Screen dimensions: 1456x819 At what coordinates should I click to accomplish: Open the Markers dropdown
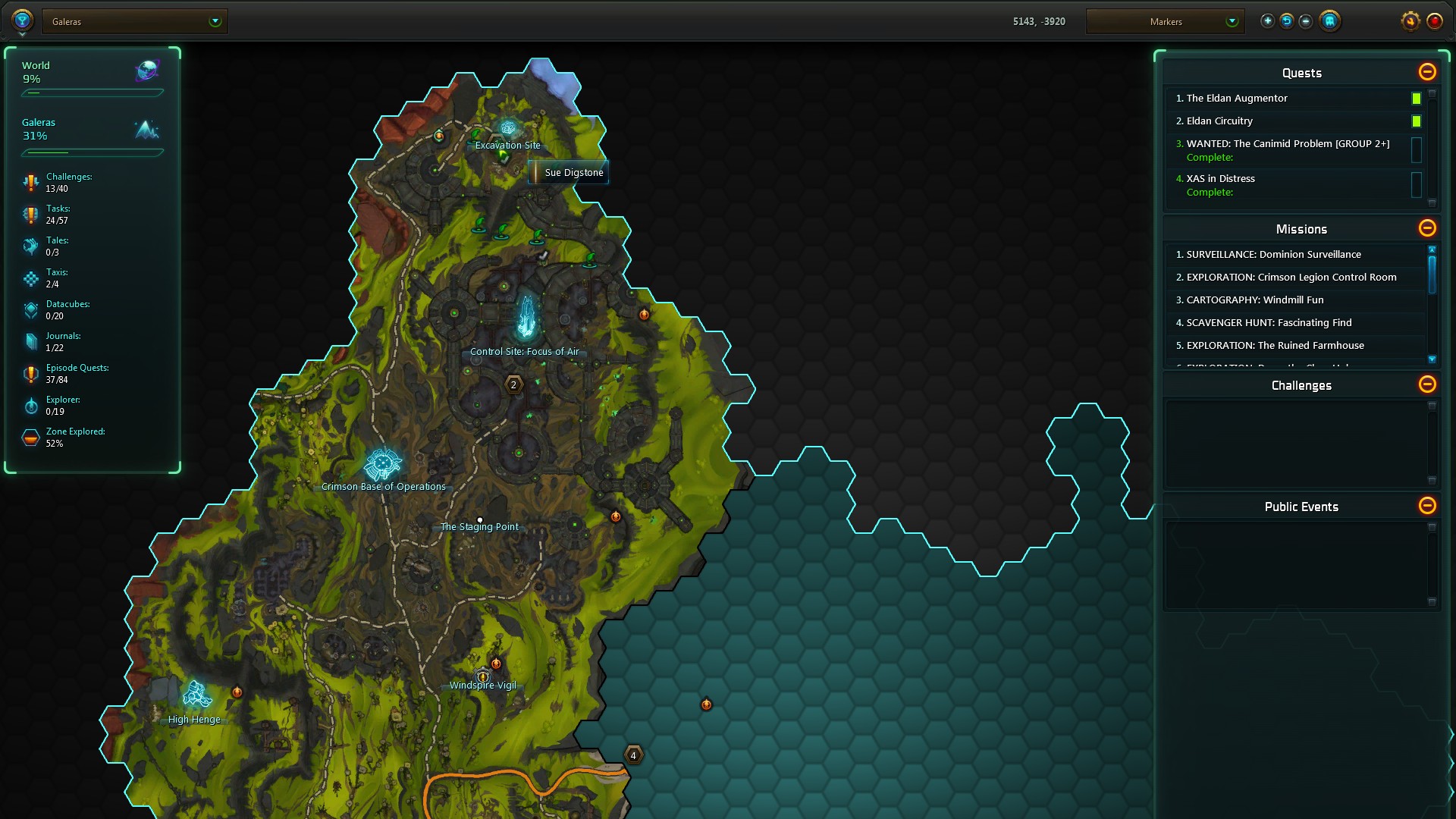tap(1165, 21)
